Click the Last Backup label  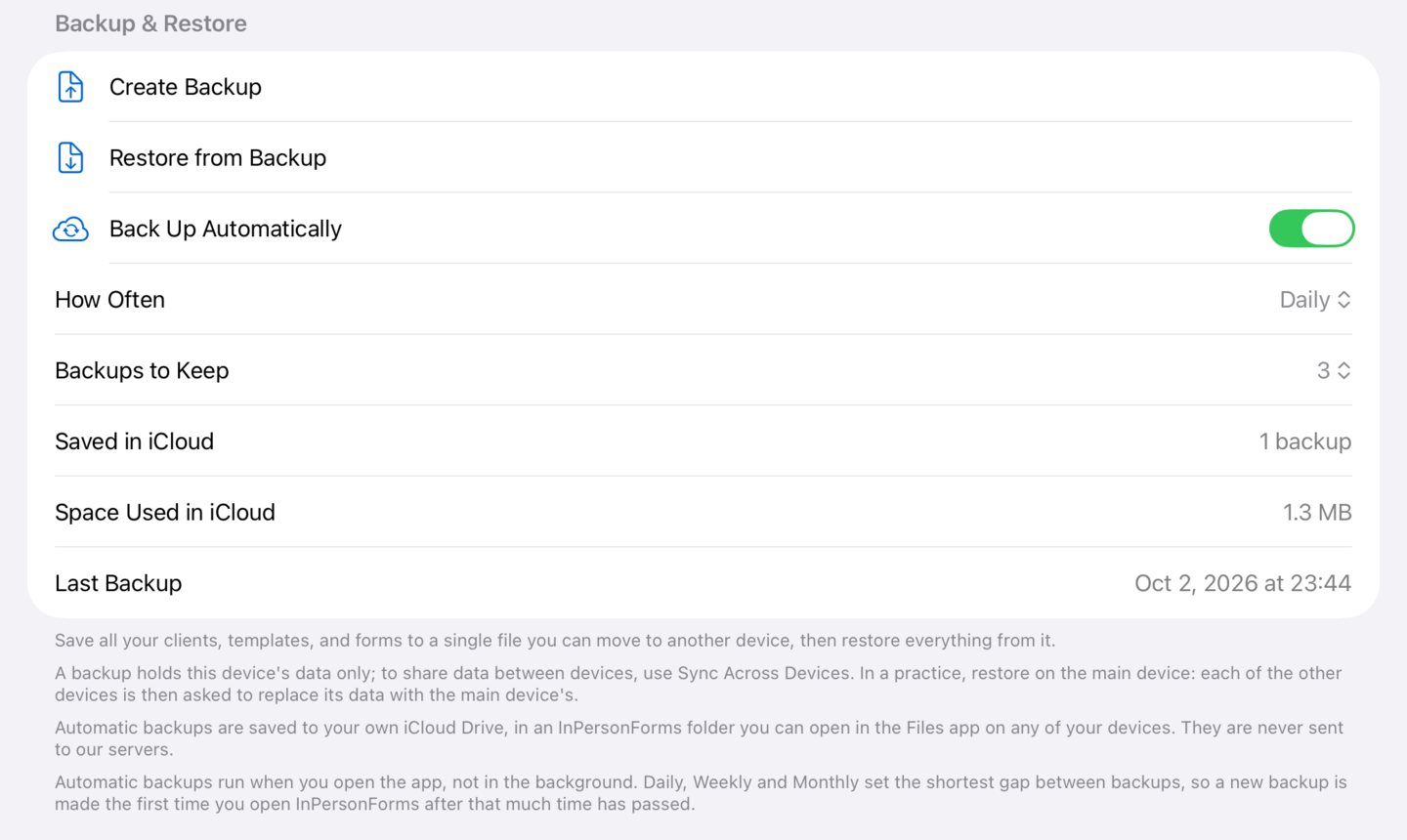pyautogui.click(x=118, y=583)
